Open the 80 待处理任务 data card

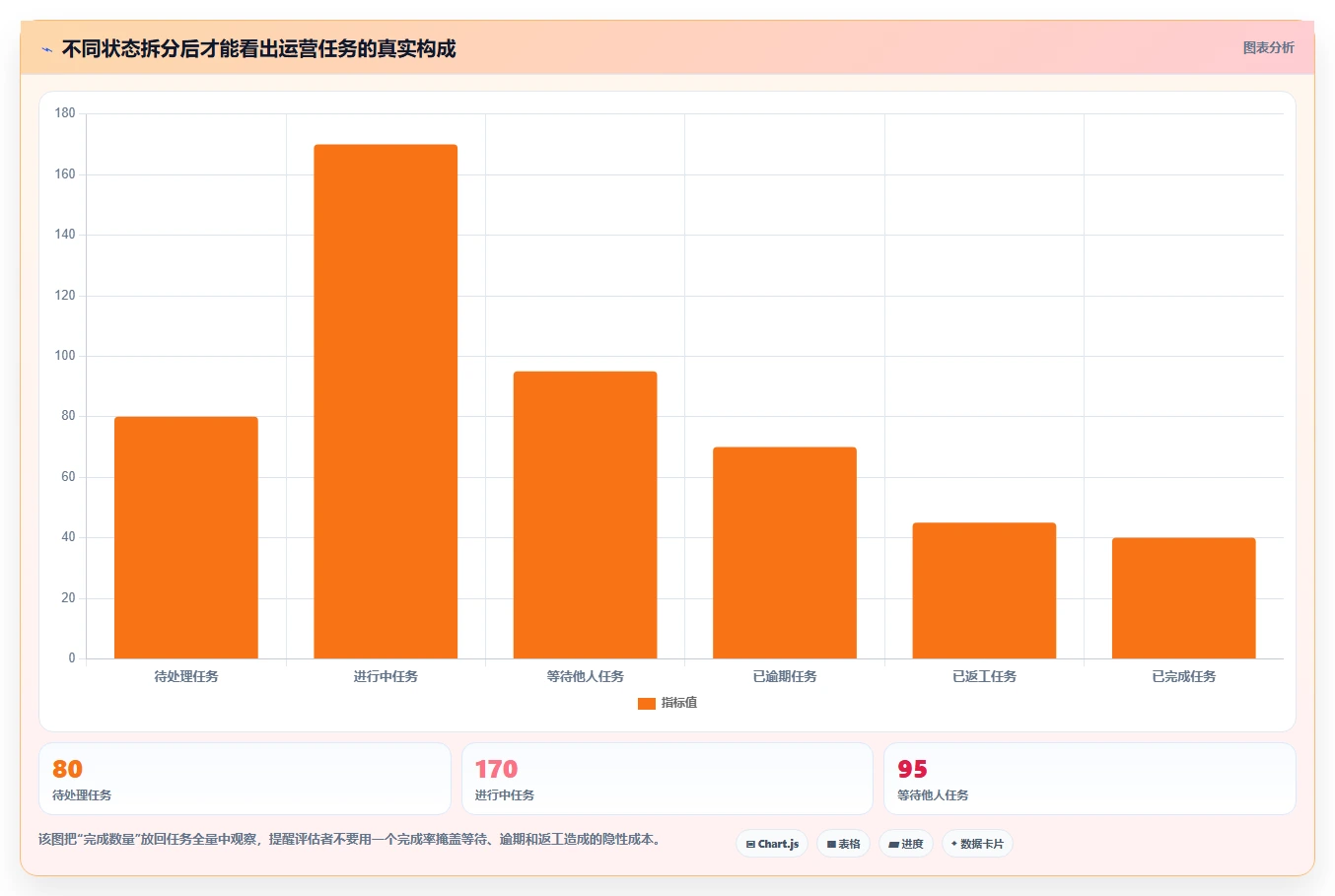[245, 779]
